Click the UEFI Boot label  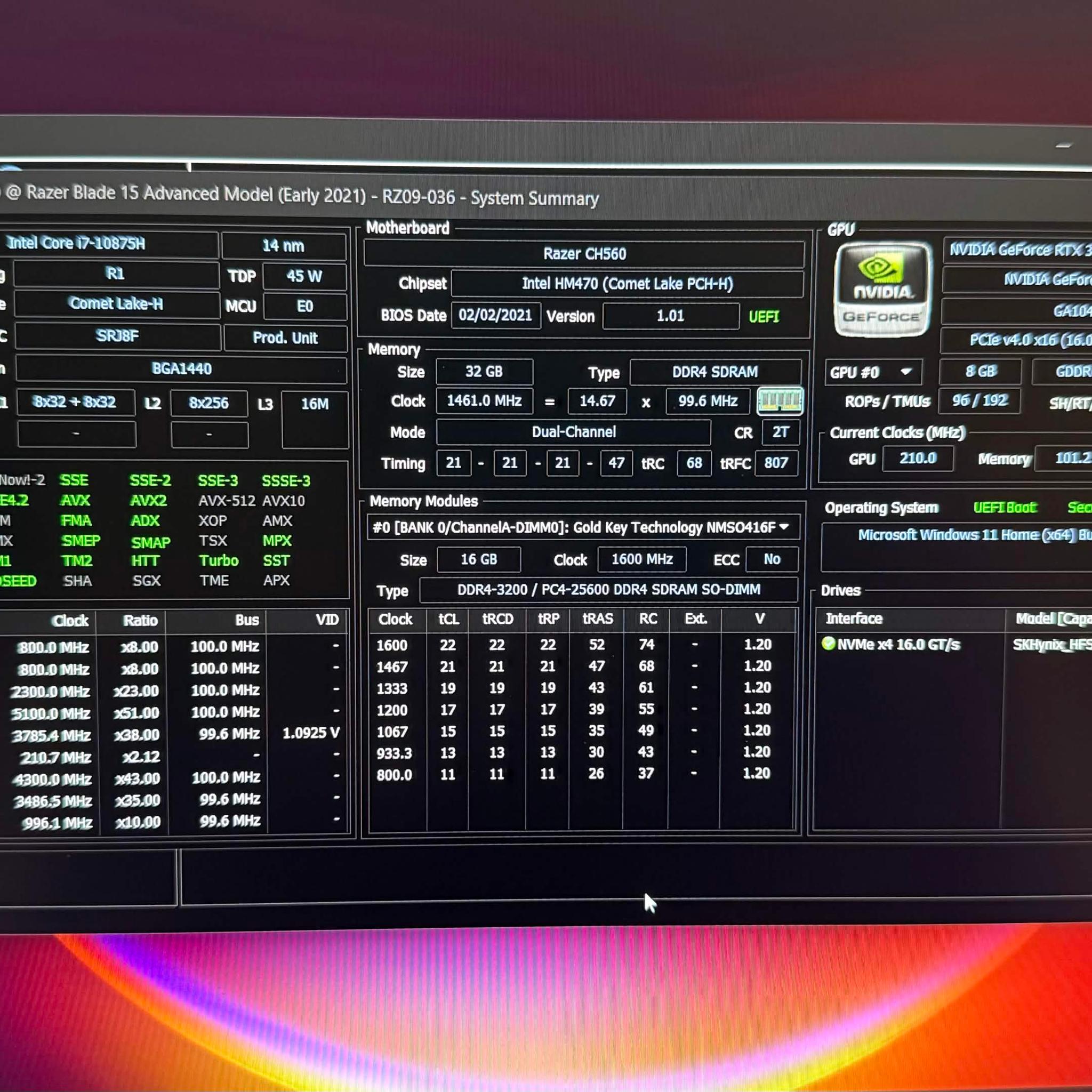point(1005,508)
